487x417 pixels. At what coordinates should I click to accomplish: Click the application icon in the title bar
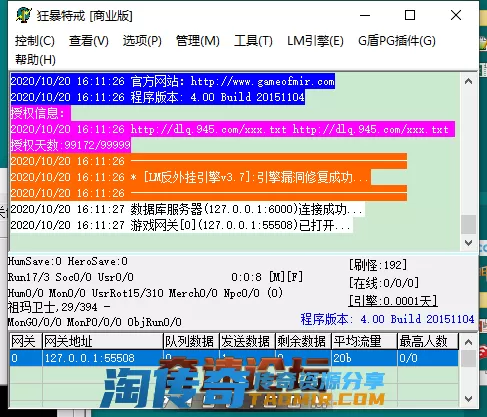click(23, 15)
